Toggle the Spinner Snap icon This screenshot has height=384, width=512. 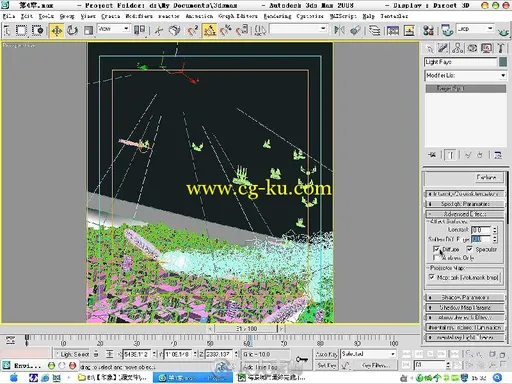coord(242,31)
